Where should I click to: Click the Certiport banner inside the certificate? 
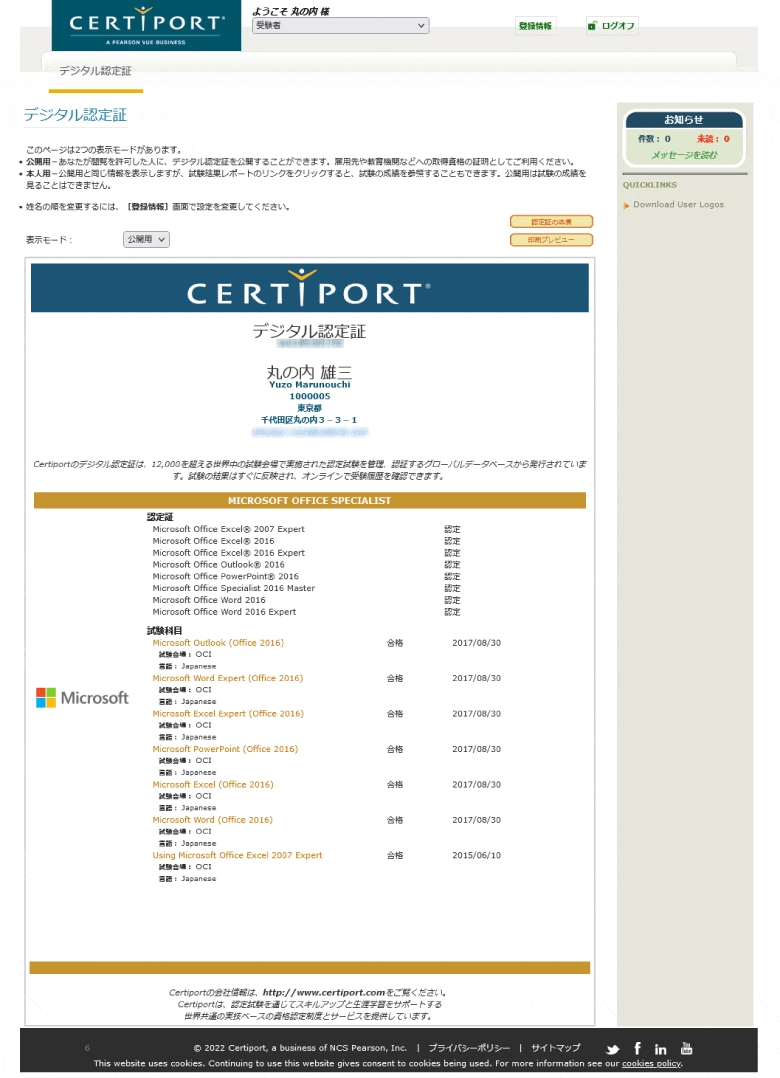tap(310, 288)
